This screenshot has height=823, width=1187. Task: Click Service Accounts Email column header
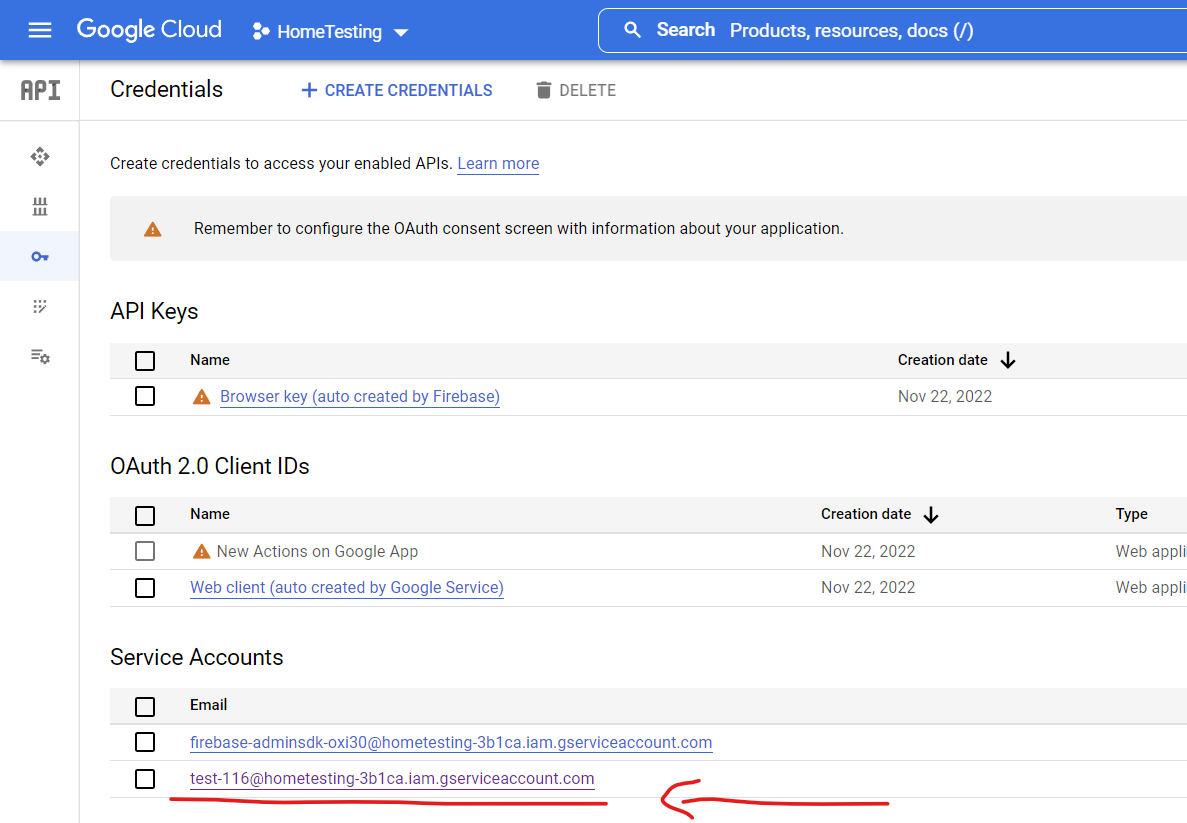pyautogui.click(x=208, y=705)
